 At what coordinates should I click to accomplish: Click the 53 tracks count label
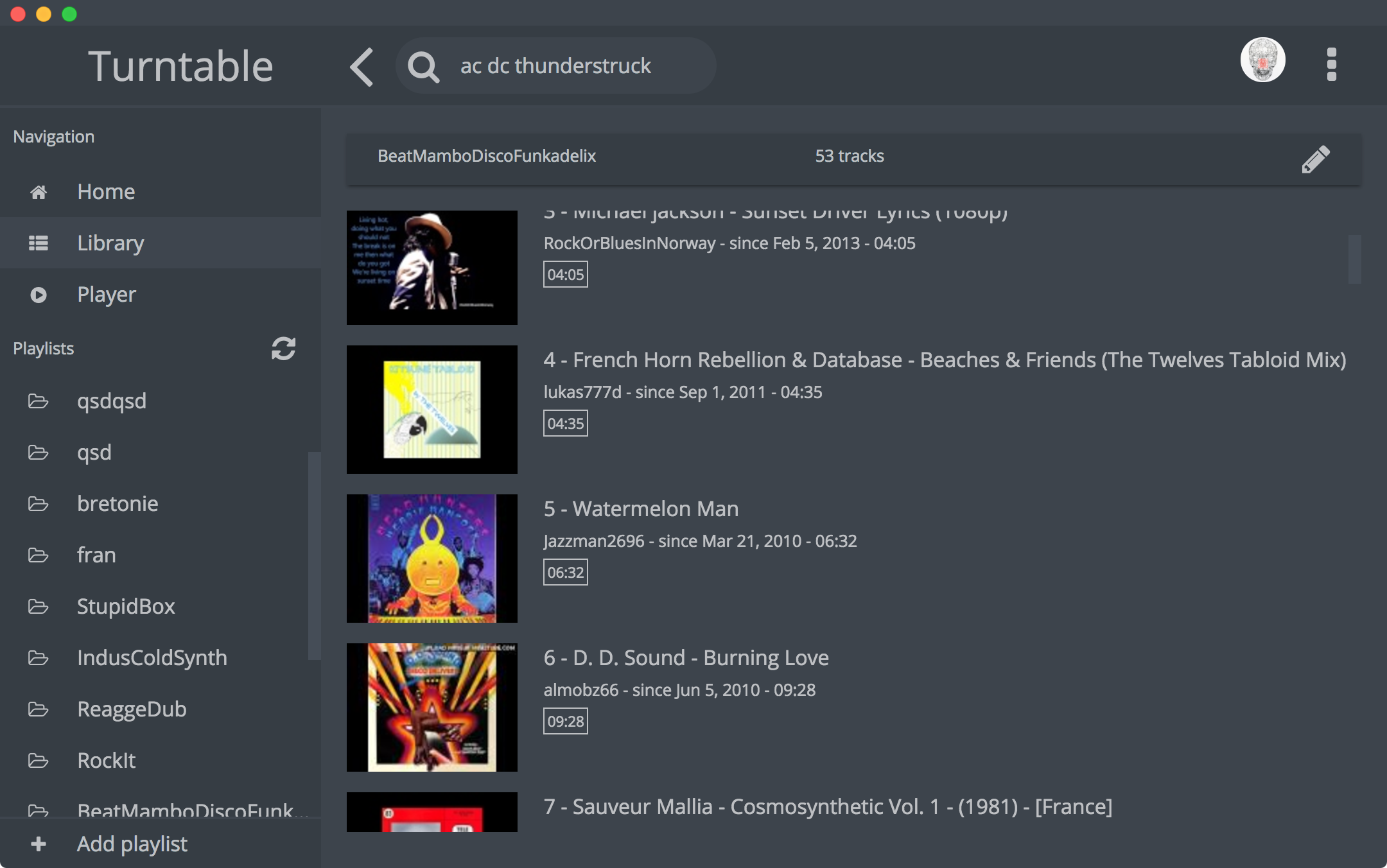(850, 156)
